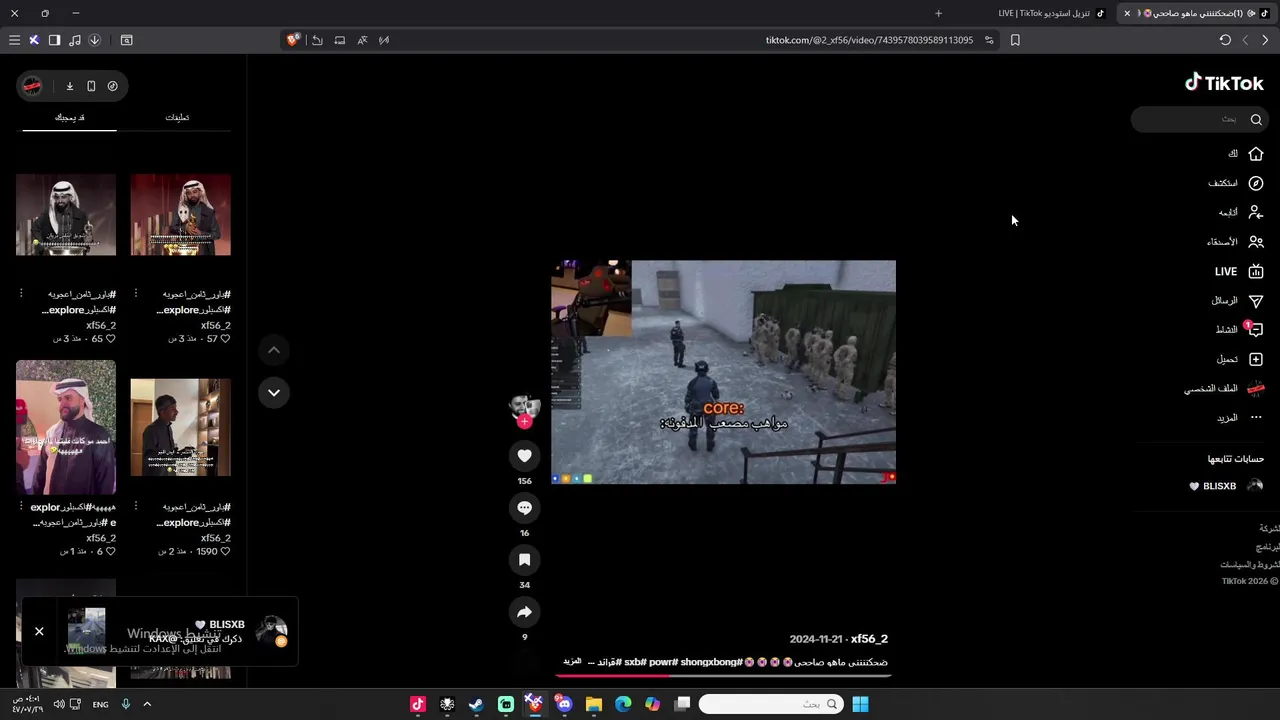Open the xf56_2 creator name below video
The height and width of the screenshot is (720, 1280).
point(869,639)
